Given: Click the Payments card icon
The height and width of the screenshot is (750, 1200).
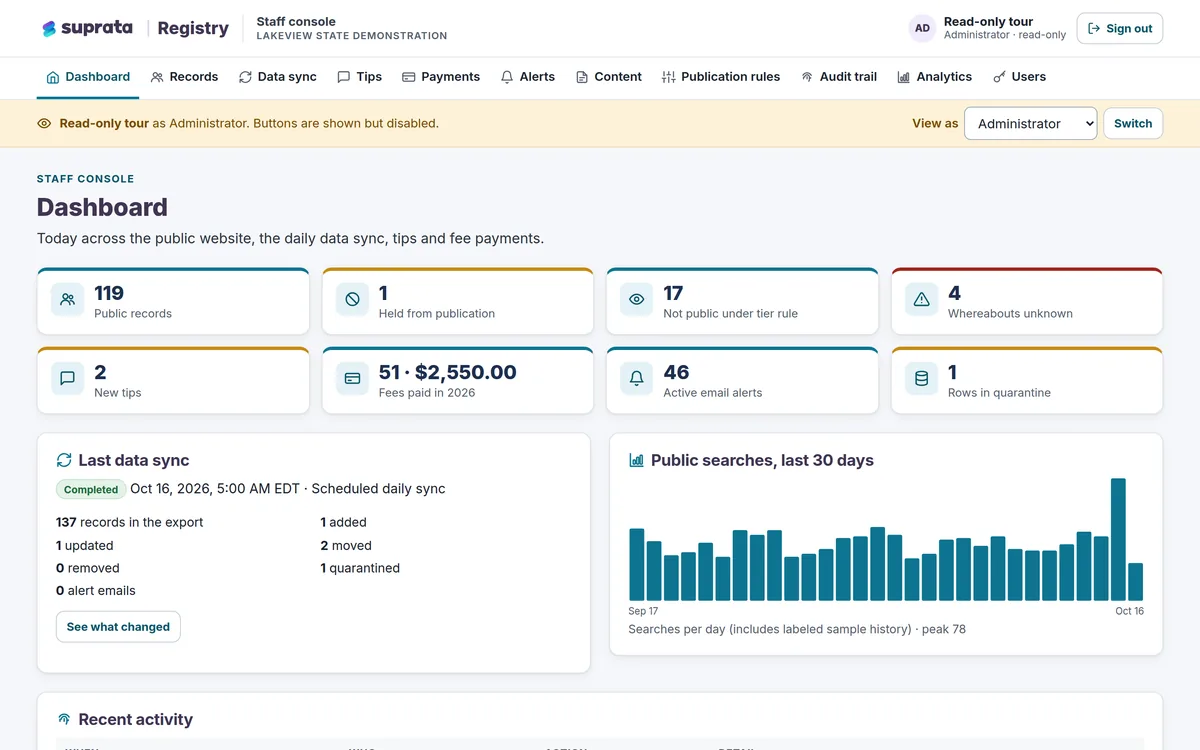Looking at the screenshot, I should [409, 77].
